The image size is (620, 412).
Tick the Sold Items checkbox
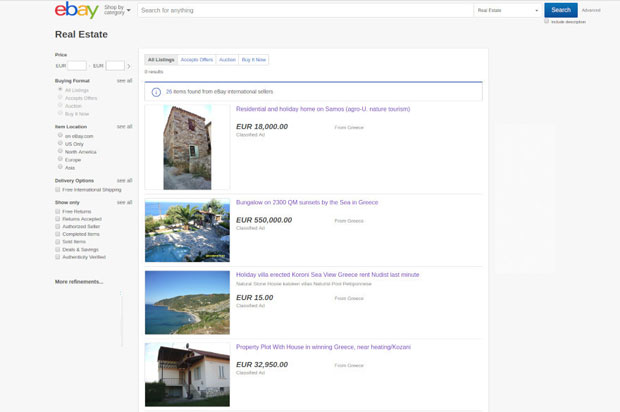pos(58,241)
